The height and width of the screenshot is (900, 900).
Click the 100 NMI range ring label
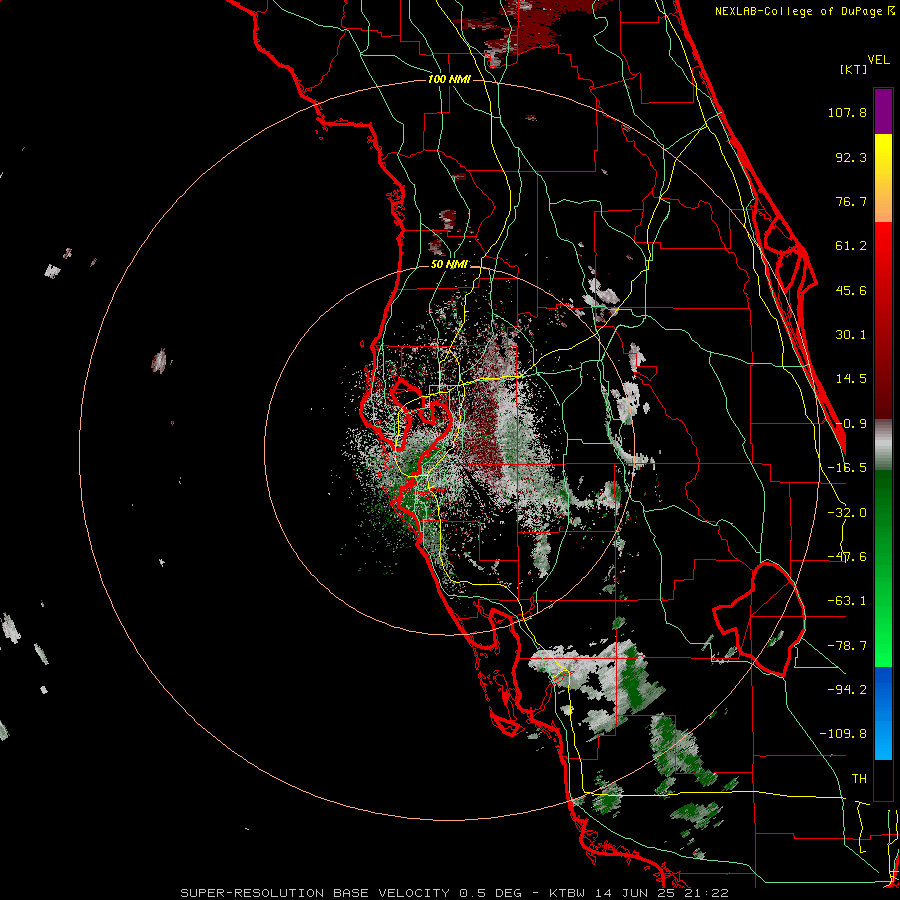click(449, 79)
